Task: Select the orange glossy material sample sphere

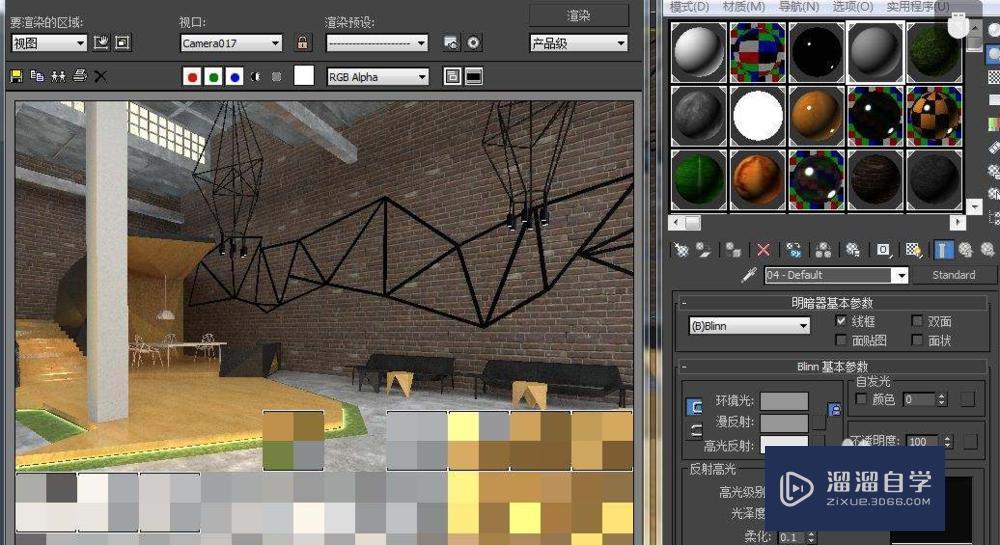Action: click(816, 116)
